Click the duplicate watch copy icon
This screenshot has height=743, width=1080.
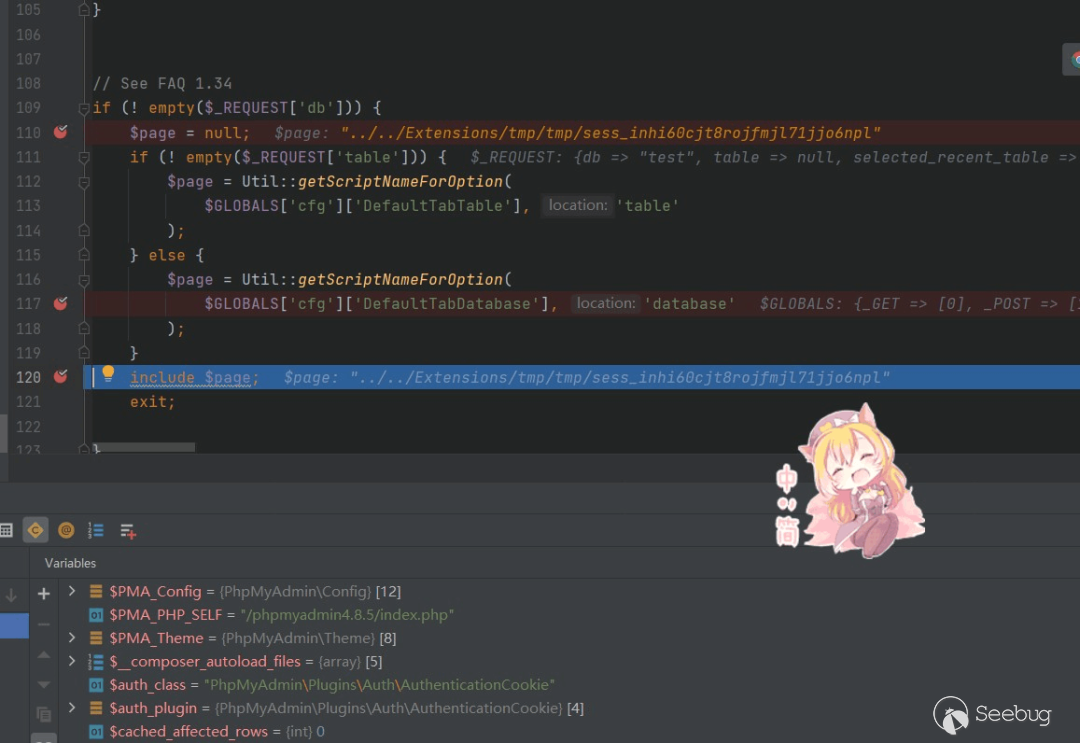(x=43, y=715)
